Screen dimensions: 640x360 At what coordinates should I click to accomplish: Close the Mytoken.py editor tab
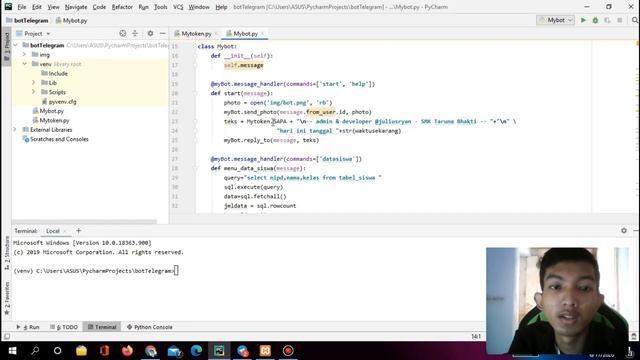coord(216,33)
